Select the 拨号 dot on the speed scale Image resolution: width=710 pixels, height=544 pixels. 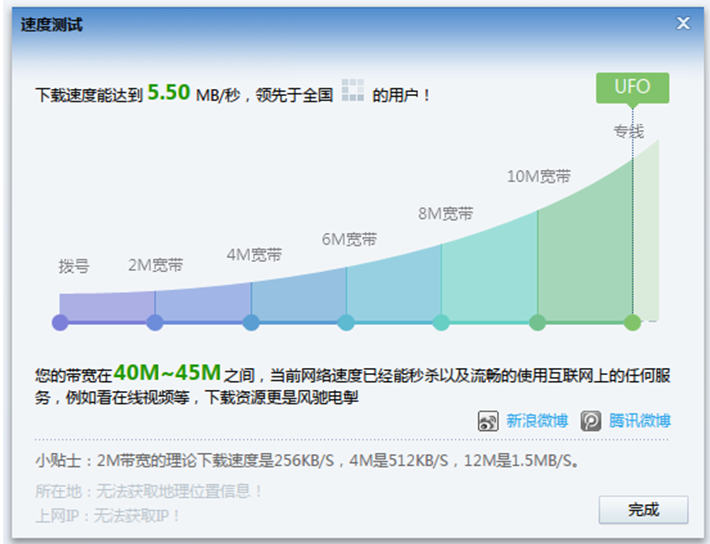pyautogui.click(x=60, y=322)
